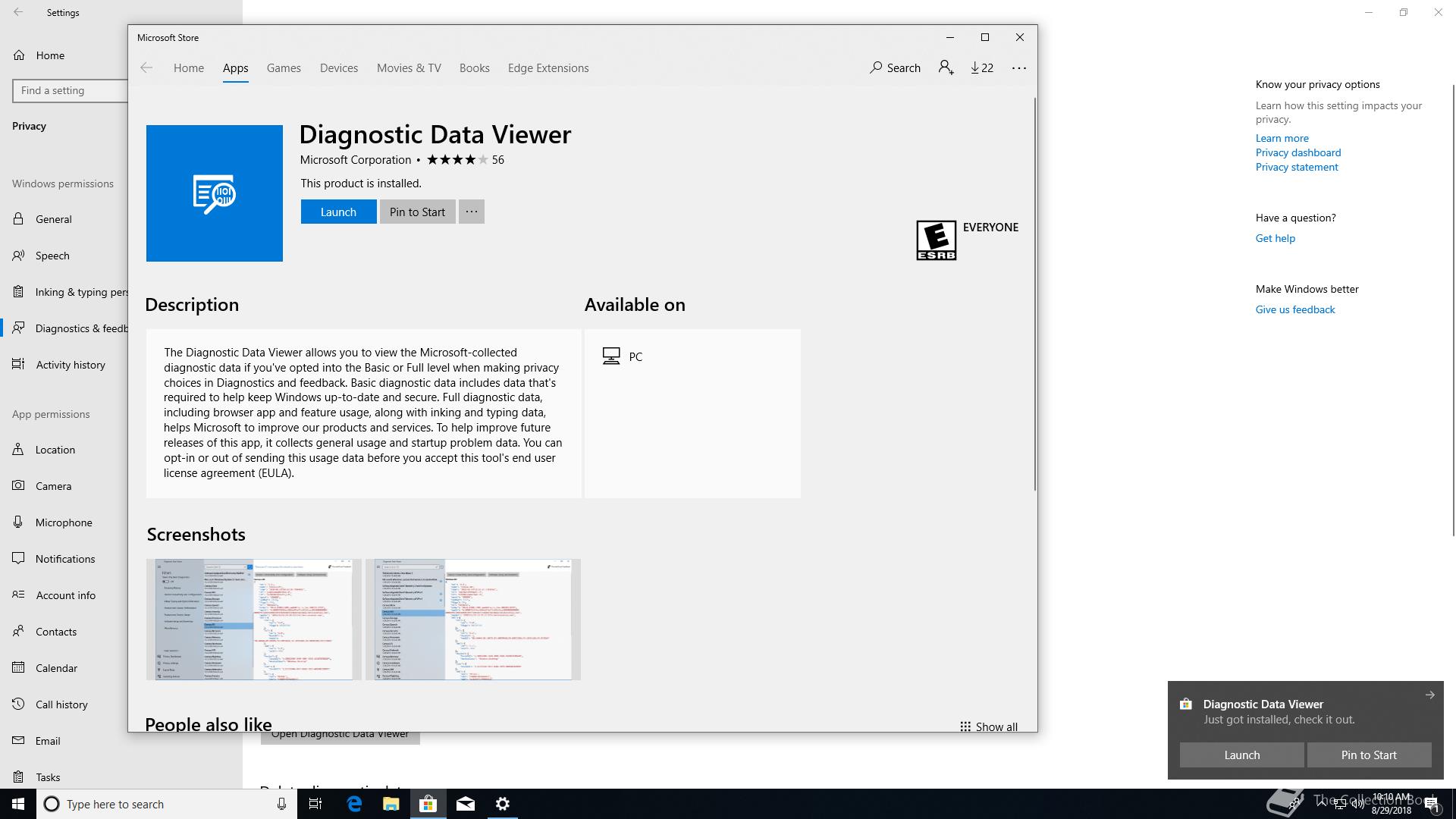Switch to the Games tab
The width and height of the screenshot is (1456, 819).
(x=284, y=68)
